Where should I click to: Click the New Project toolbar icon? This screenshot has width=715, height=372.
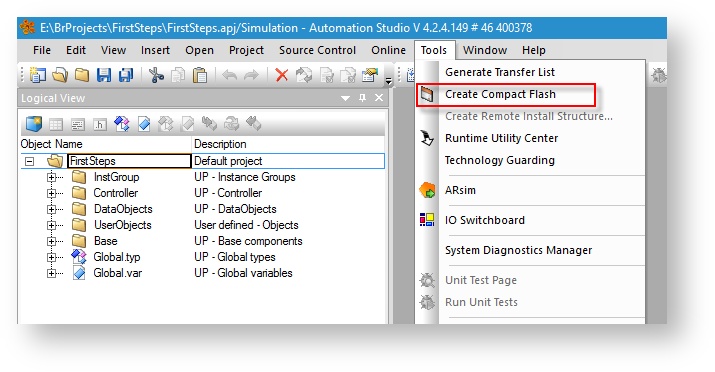pos(38,75)
